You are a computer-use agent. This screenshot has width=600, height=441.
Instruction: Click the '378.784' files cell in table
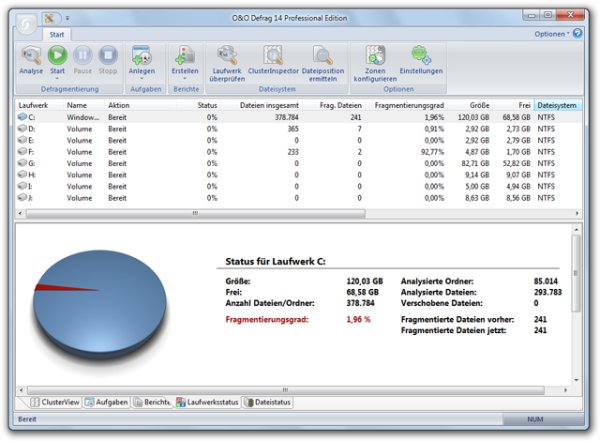click(286, 117)
